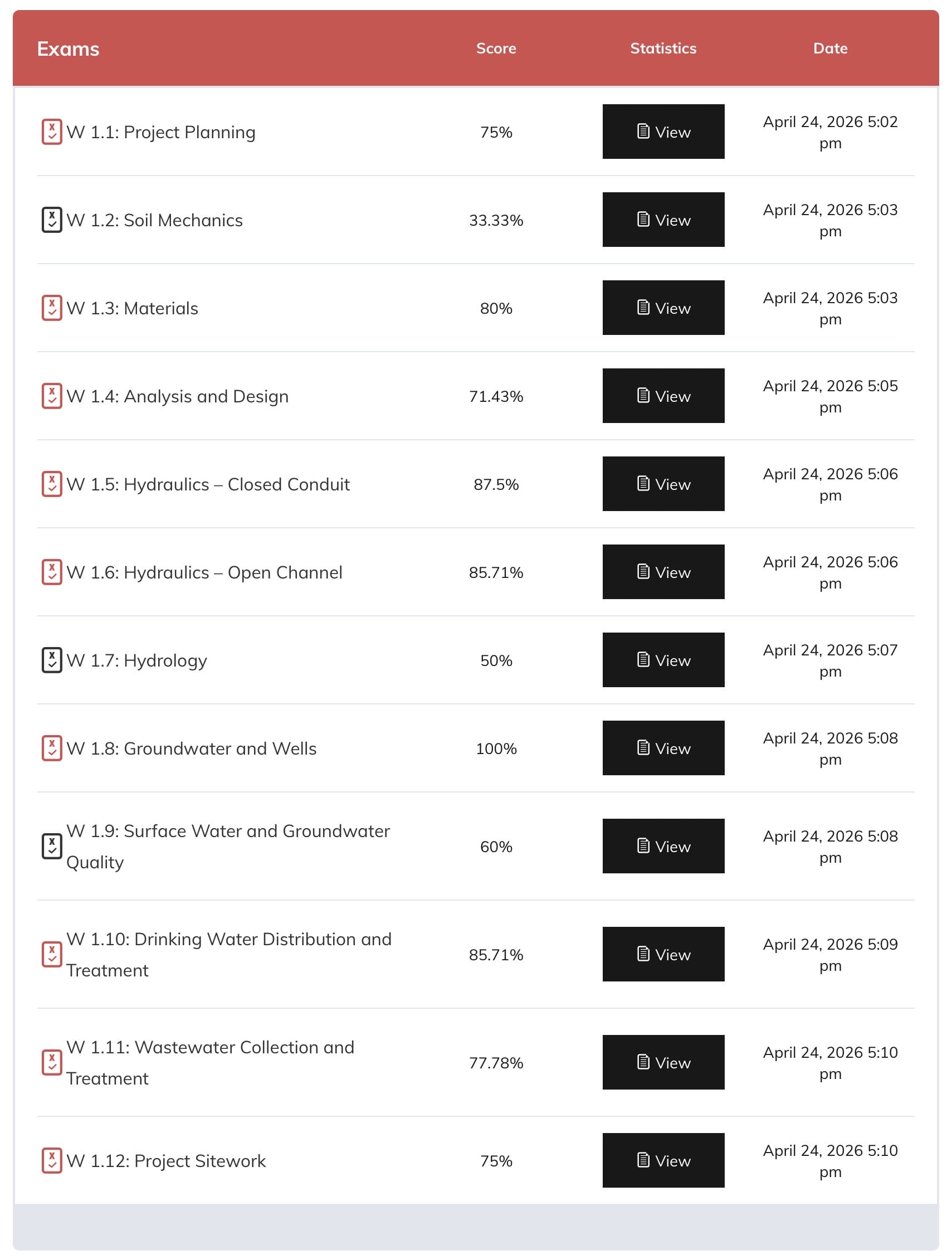View statistics for W 1.2 Soil Mechanics
This screenshot has width=952, height=1259.
pyautogui.click(x=663, y=220)
